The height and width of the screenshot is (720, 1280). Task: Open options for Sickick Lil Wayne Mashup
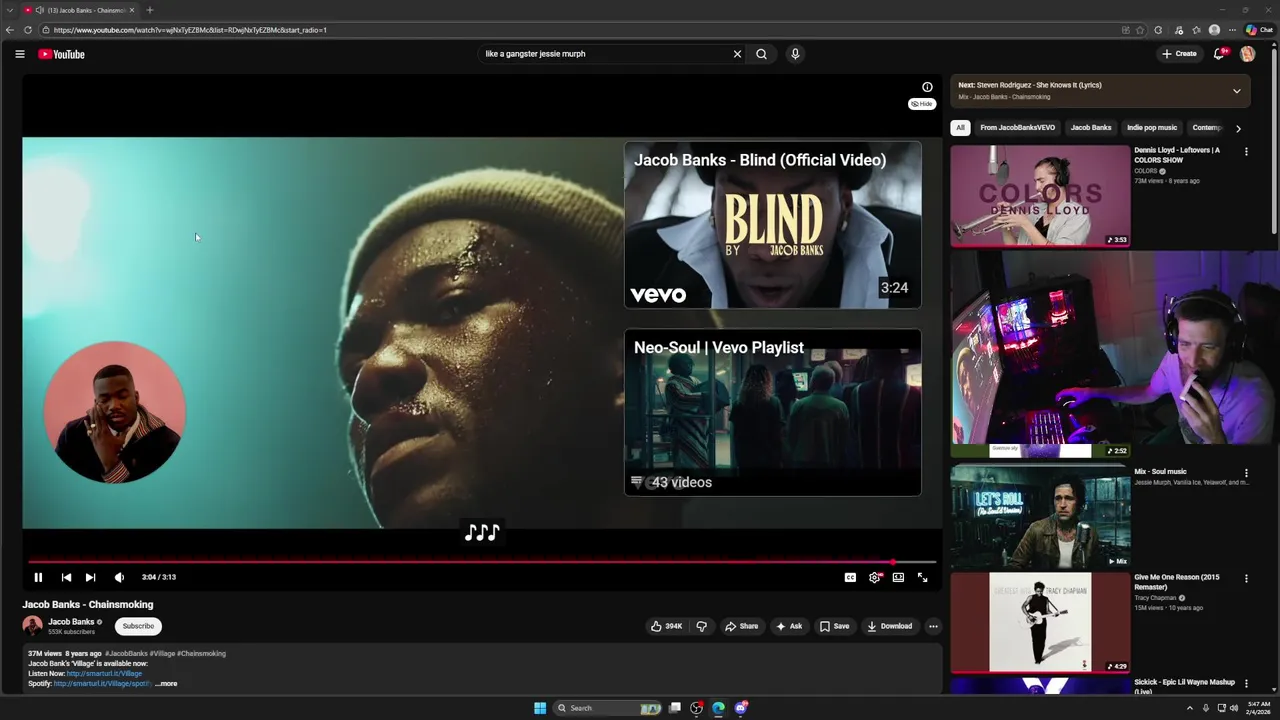[x=1246, y=684]
